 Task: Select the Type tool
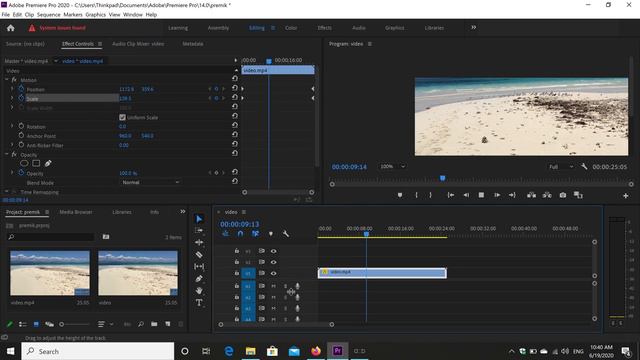pyautogui.click(x=199, y=302)
